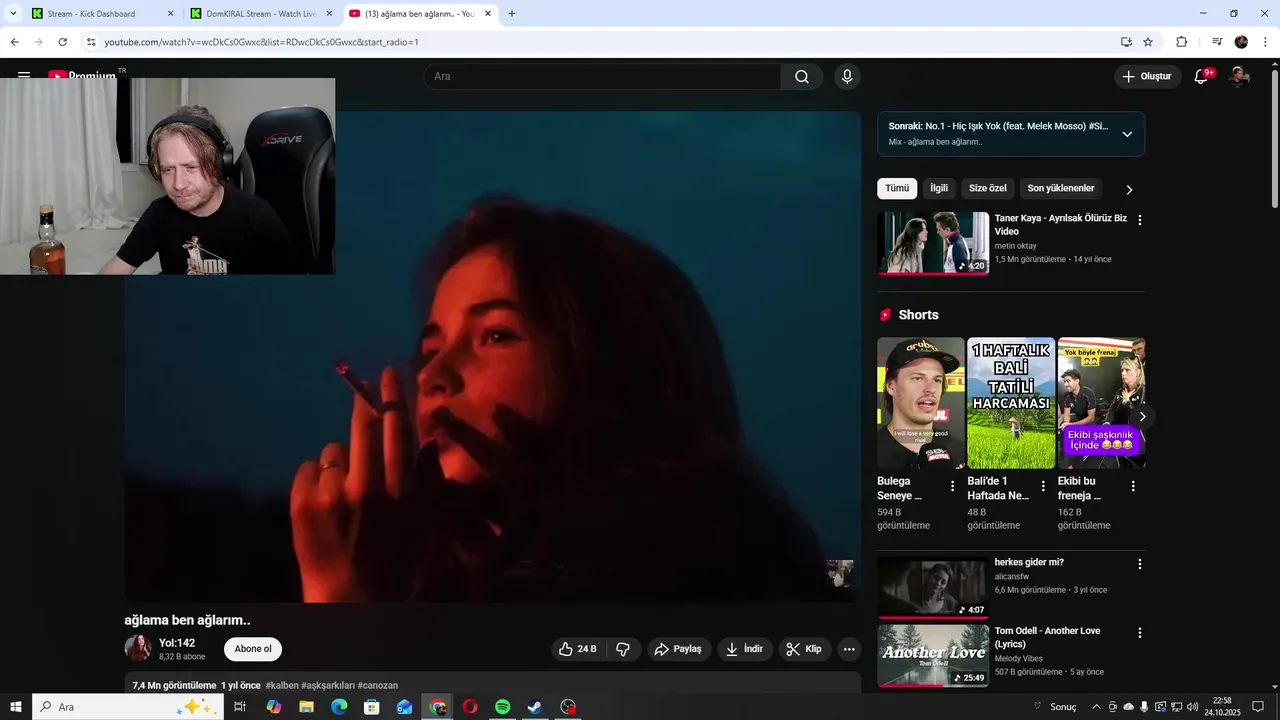Viewport: 1280px width, 720px height.
Task: Click install app icon in address bar
Action: [1126, 42]
